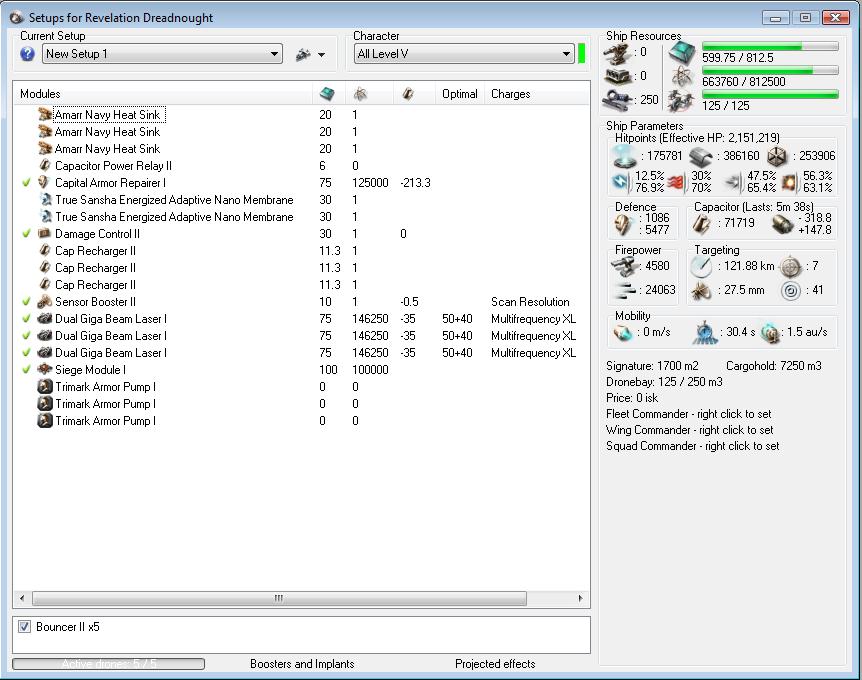Click the powergrid usage progress bar
Viewport: 862px width, 680px height.
[x=770, y=71]
